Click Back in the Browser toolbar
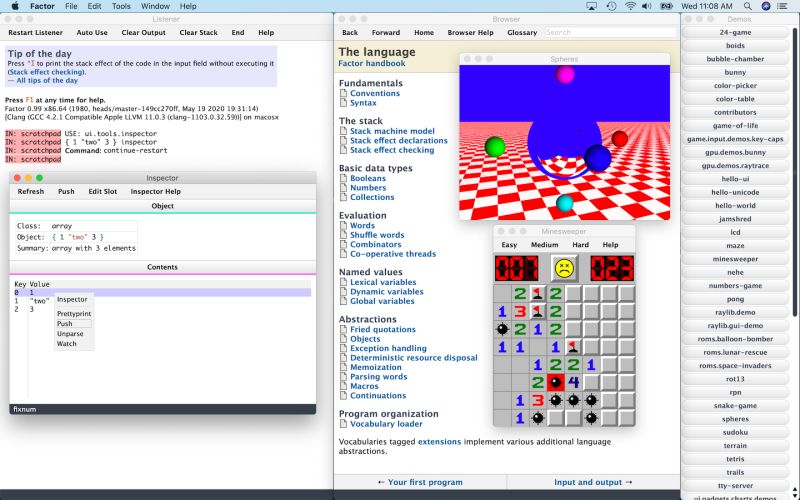Viewport: 800px width, 500px height. [x=350, y=33]
